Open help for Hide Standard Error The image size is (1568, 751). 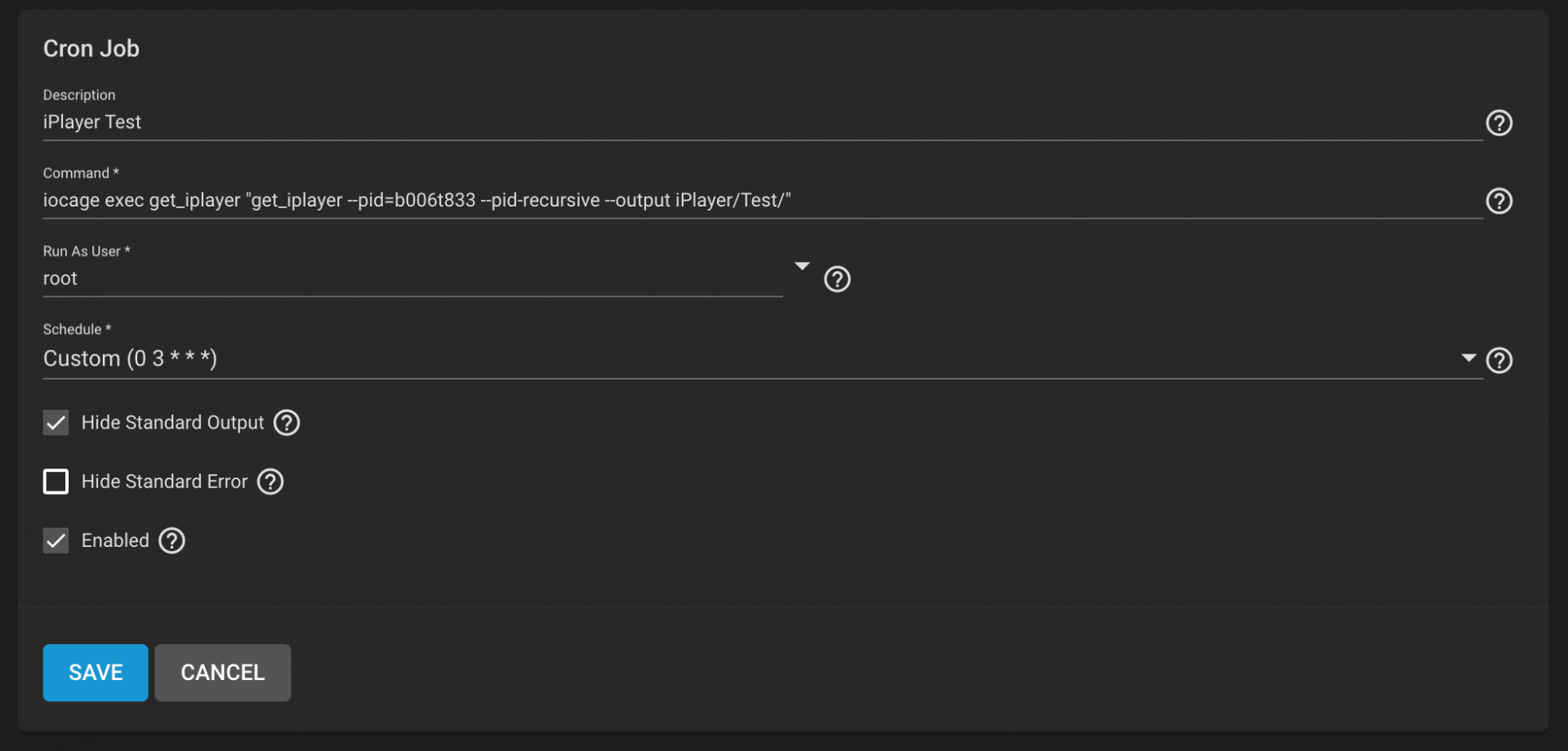coord(270,482)
